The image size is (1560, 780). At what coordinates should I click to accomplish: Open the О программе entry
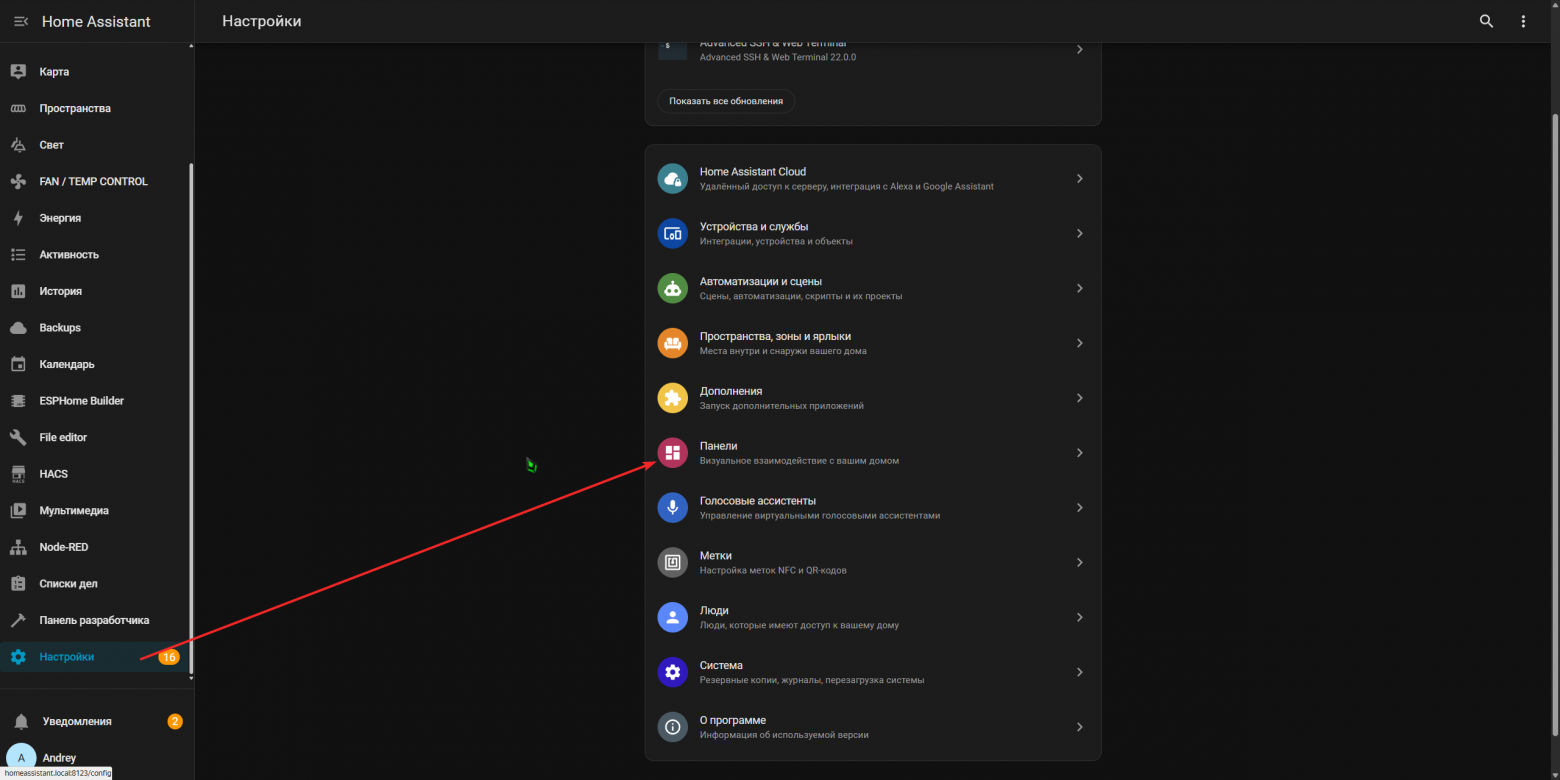click(873, 727)
